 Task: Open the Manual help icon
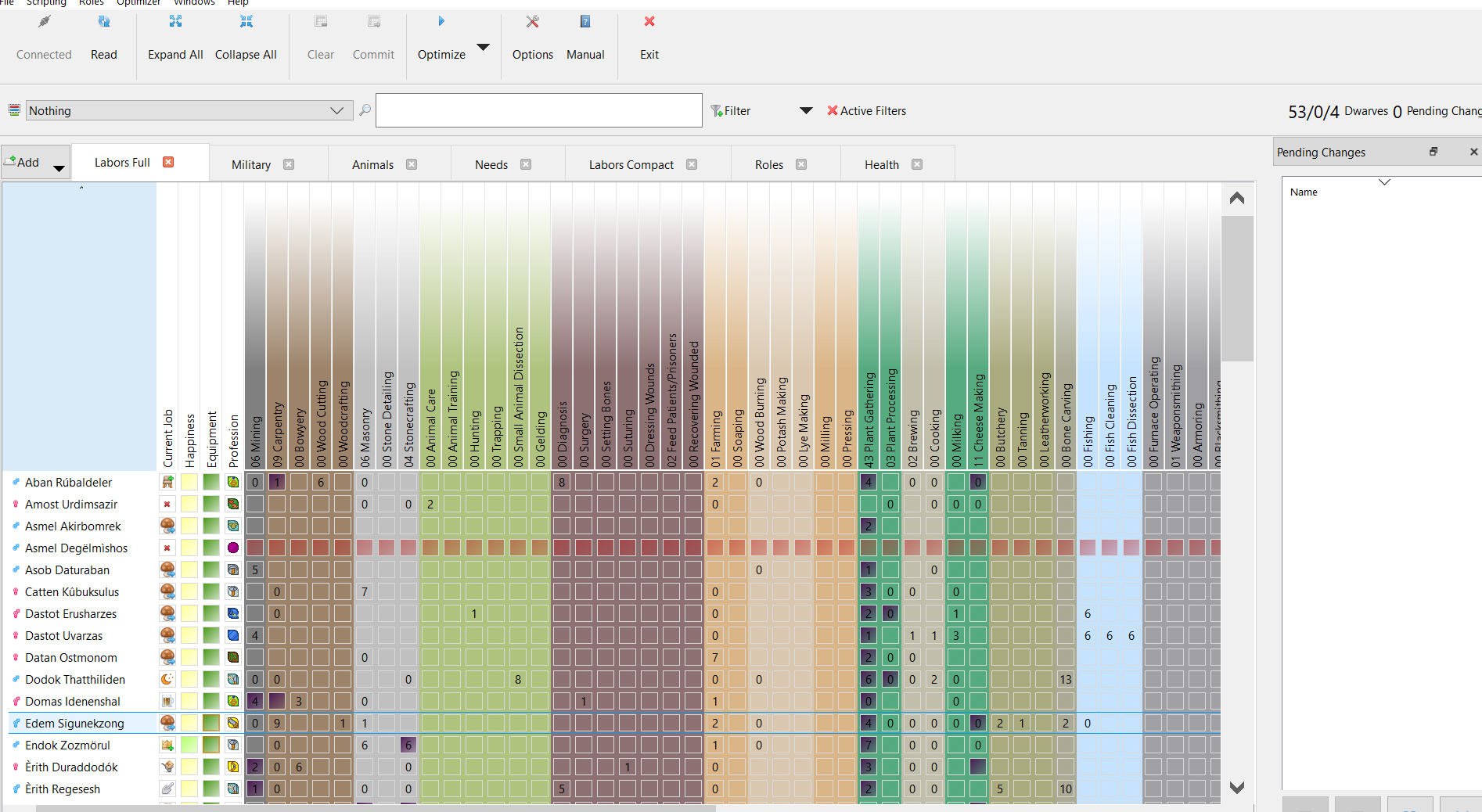(x=585, y=22)
